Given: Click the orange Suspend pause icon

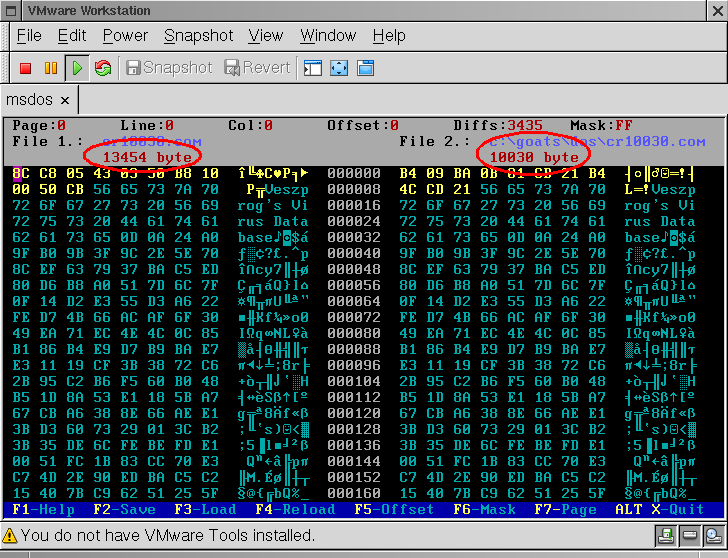Looking at the screenshot, I should click(x=51, y=68).
